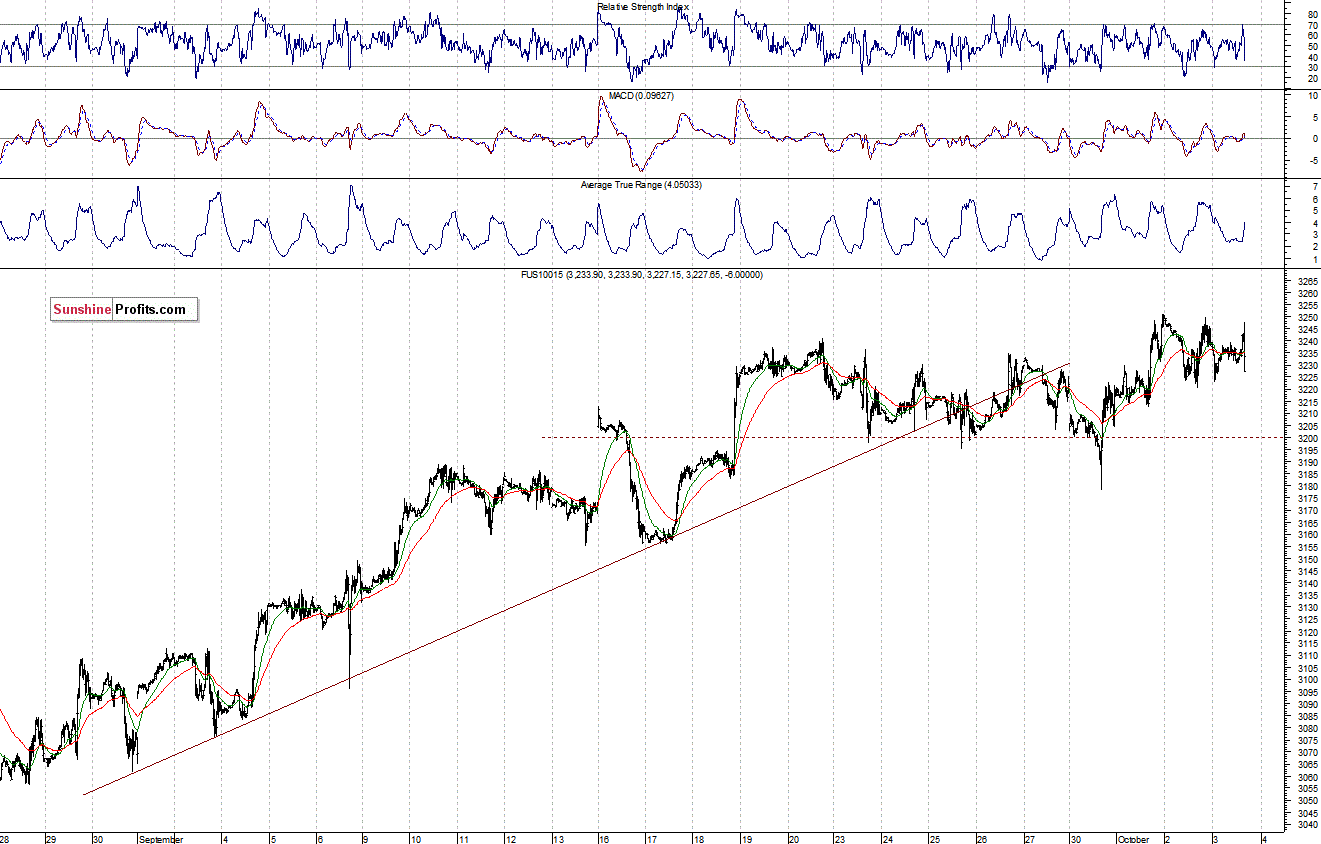This screenshot has width=1321, height=844.
Task: Click the 17 date axis label
Action: click(x=651, y=838)
